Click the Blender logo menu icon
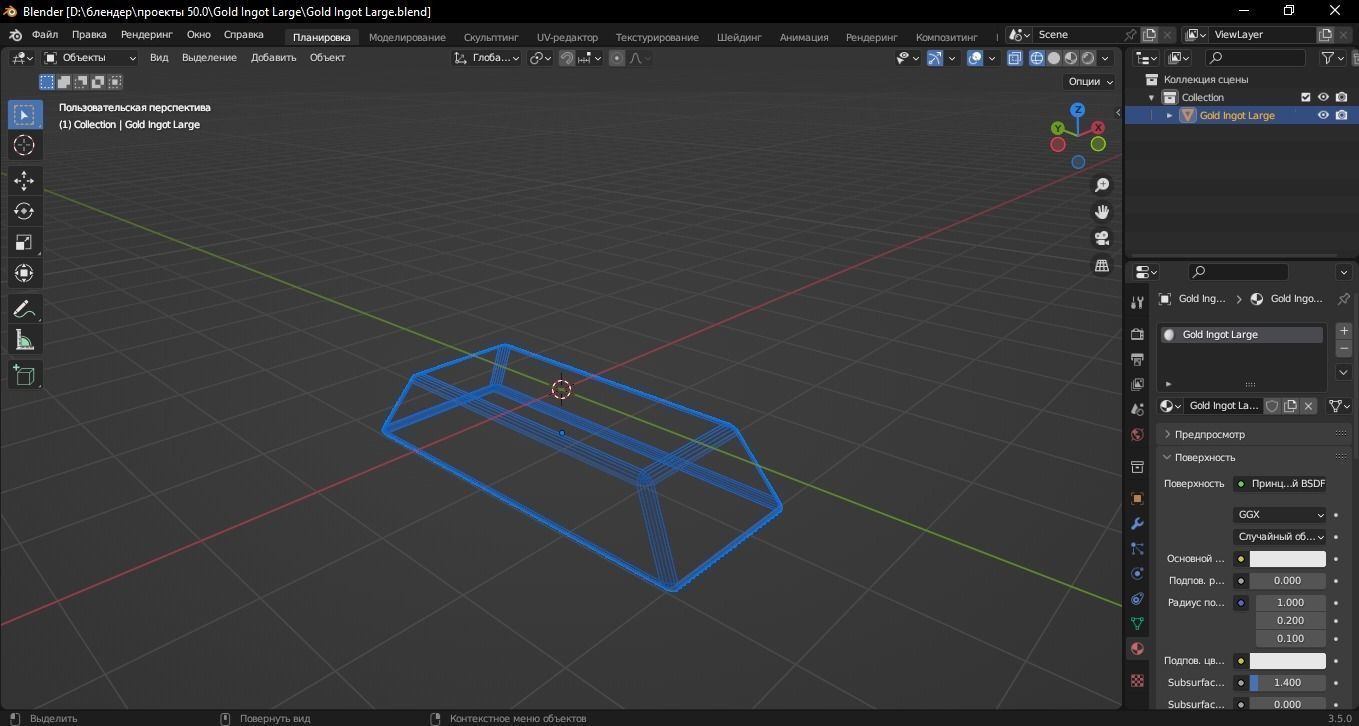Screen dimensions: 1359x726 pyautogui.click(x=15, y=35)
